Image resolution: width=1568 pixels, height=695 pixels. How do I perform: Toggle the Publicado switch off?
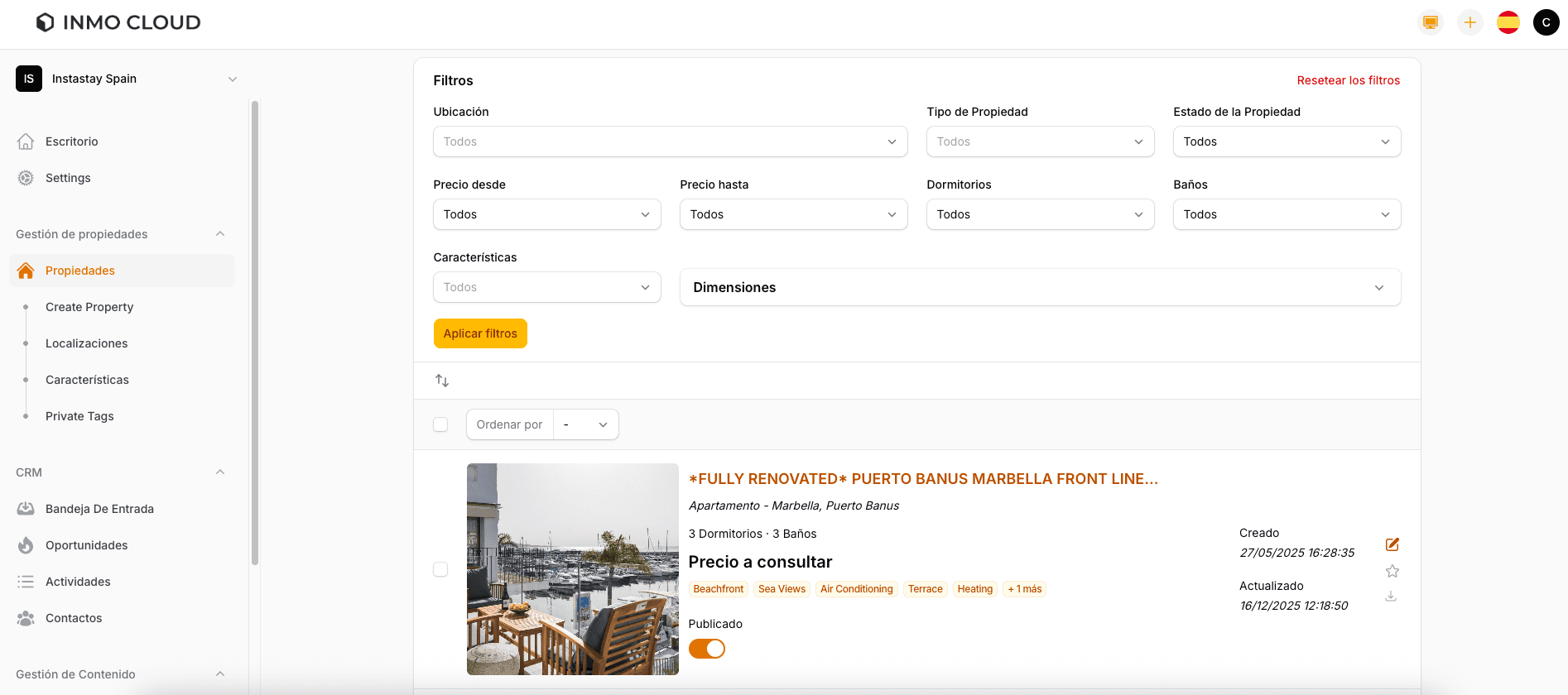(706, 649)
